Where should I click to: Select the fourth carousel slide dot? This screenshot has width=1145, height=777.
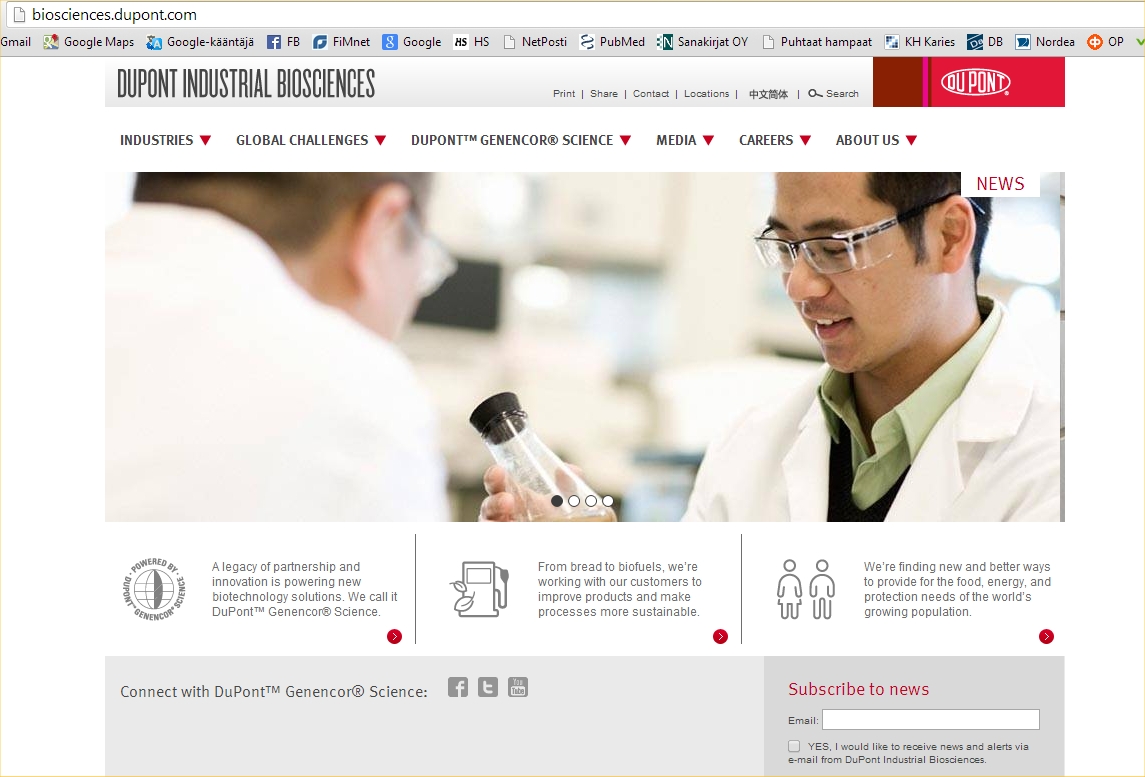pos(608,501)
